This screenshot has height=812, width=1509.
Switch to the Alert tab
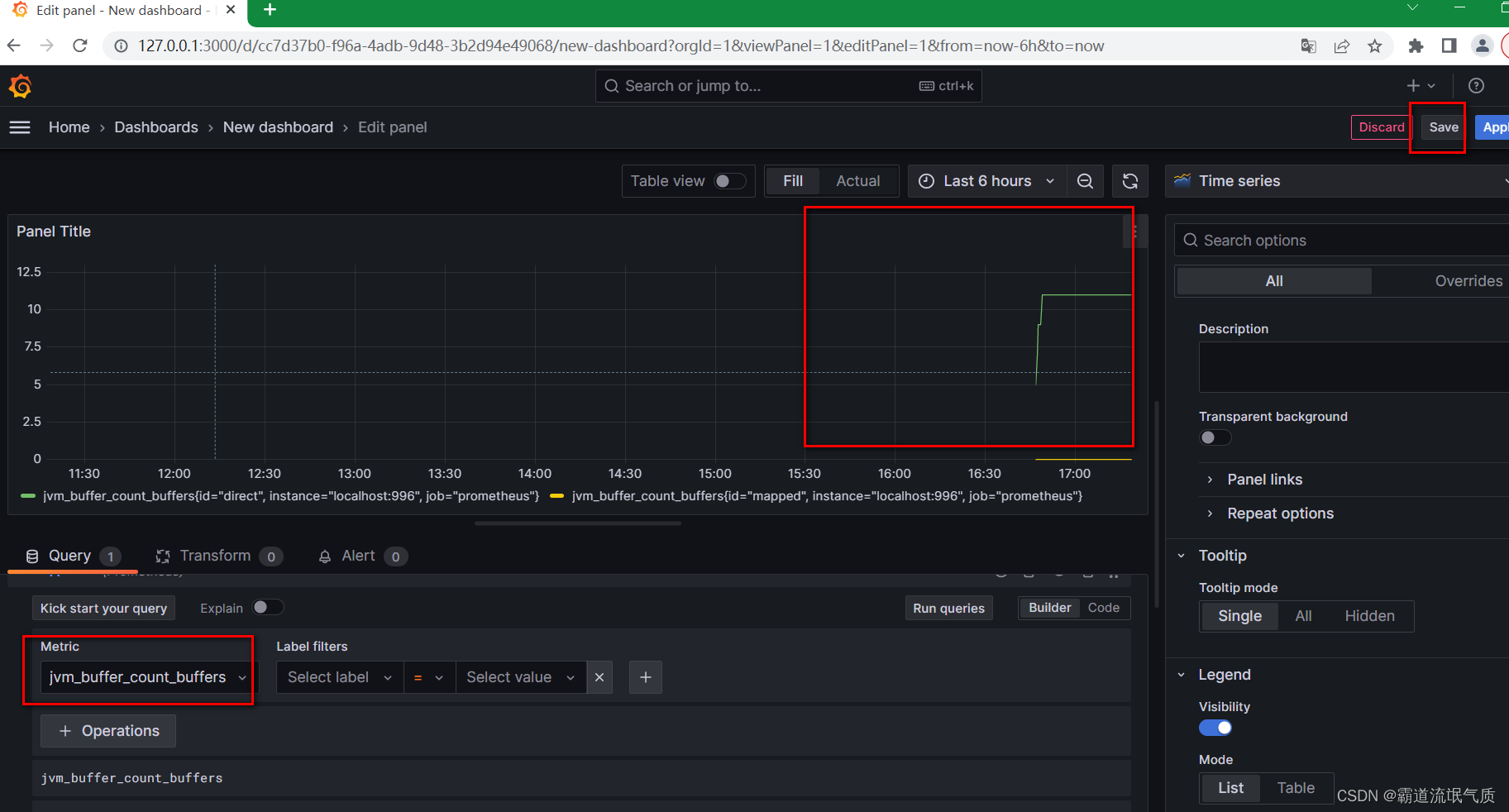pos(362,556)
